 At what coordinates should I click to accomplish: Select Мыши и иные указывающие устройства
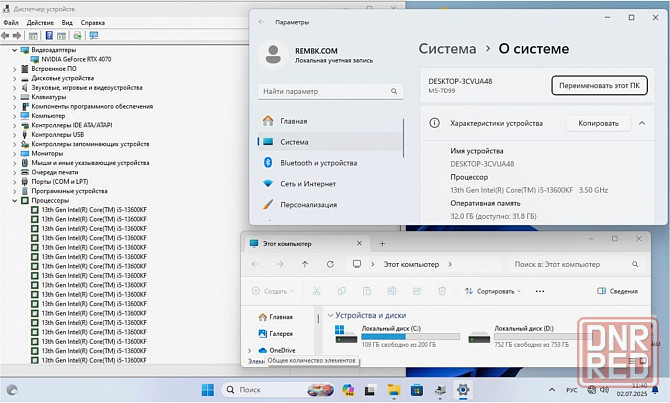(x=90, y=163)
